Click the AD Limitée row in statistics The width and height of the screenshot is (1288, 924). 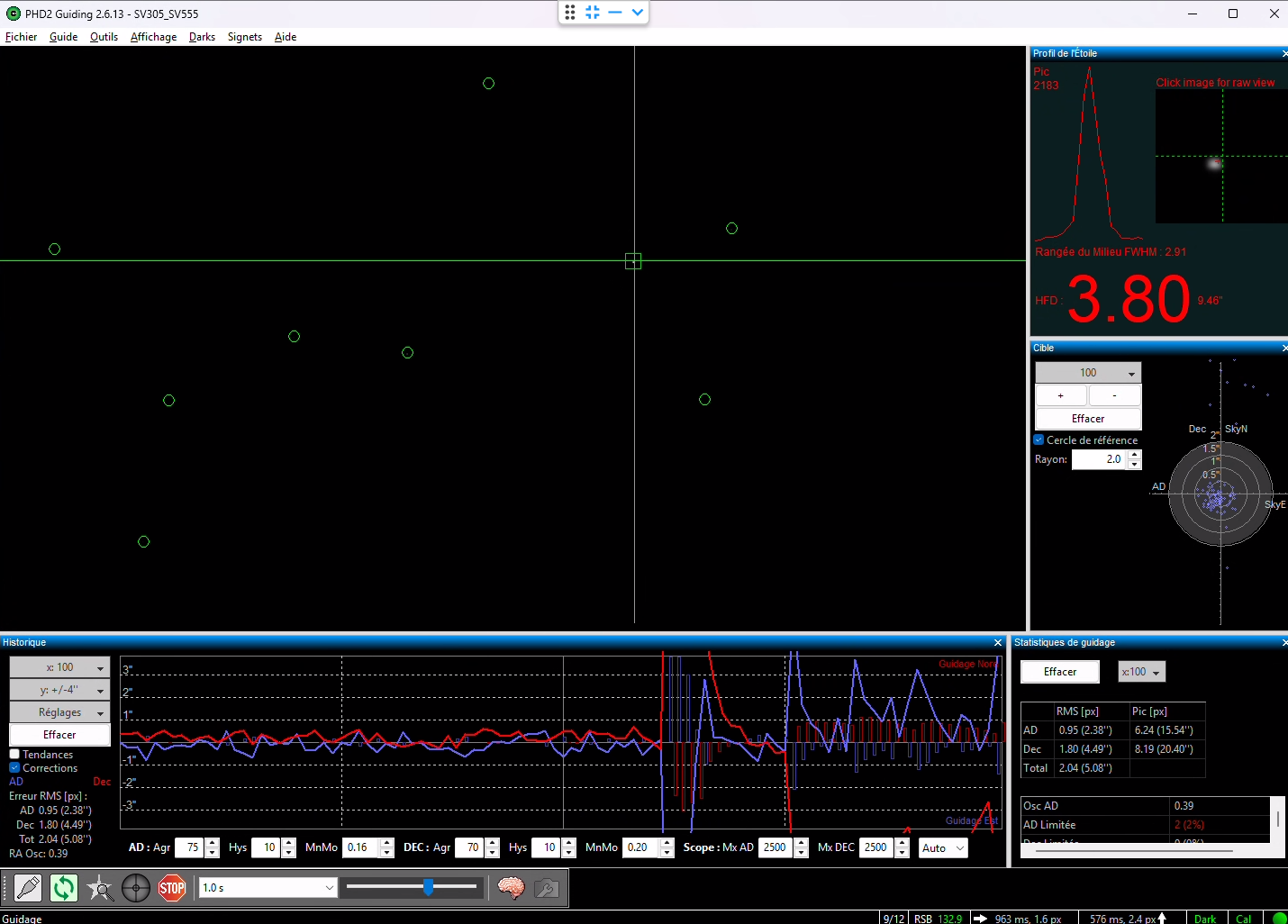(x=1145, y=825)
